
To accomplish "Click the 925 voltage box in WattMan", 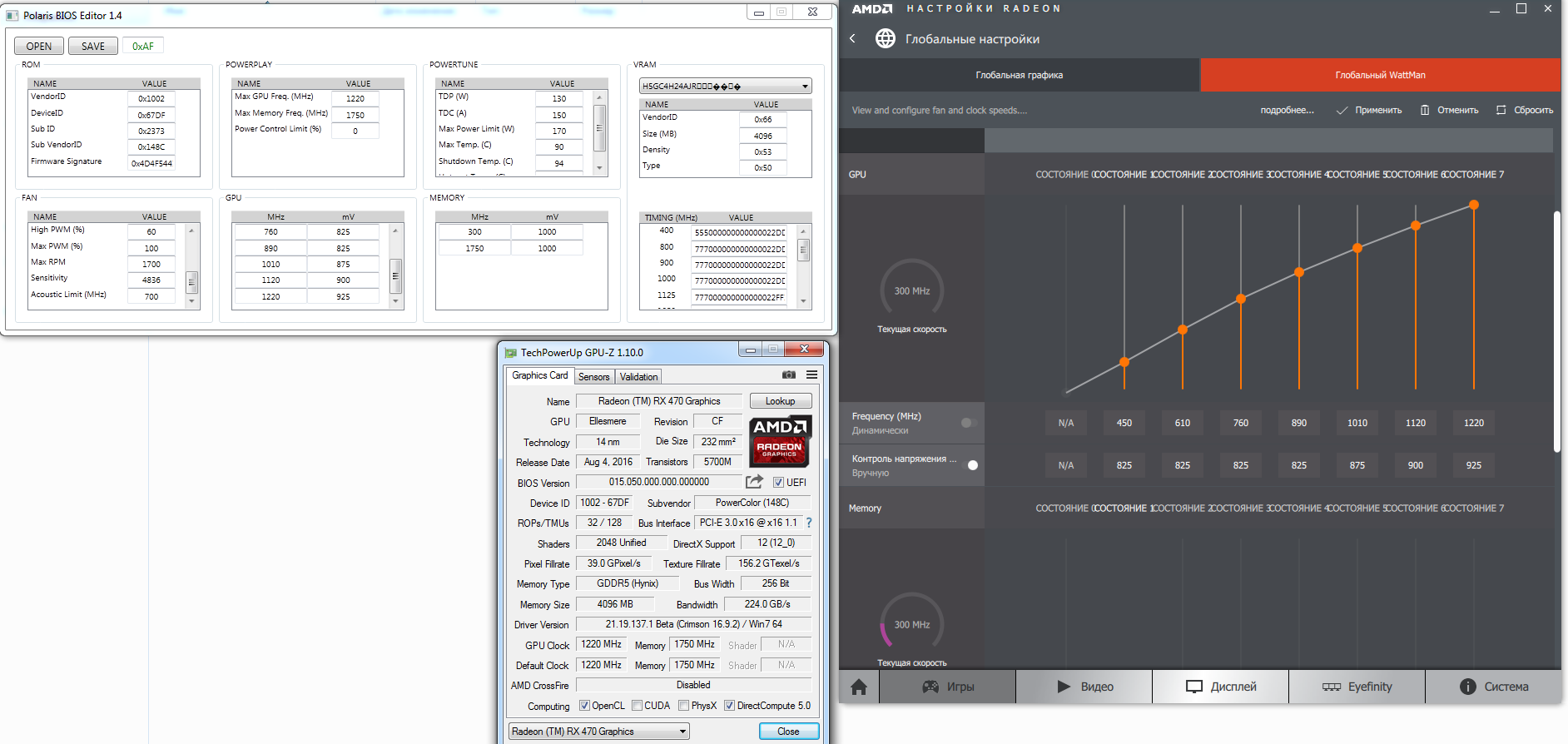I will click(x=1474, y=465).
